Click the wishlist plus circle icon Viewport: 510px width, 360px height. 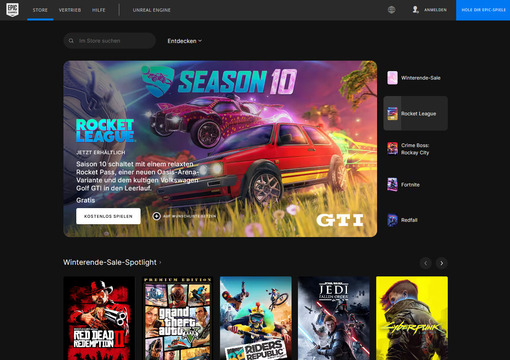coord(156,216)
